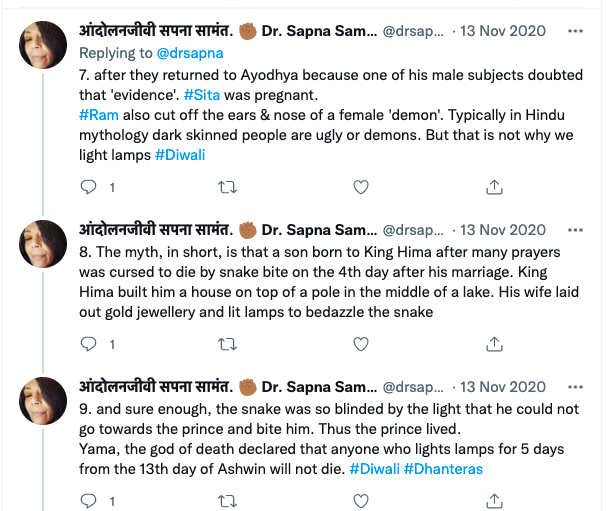Like the tweet about Ram and Ayodhya
606x511 pixels.
click(x=361, y=187)
